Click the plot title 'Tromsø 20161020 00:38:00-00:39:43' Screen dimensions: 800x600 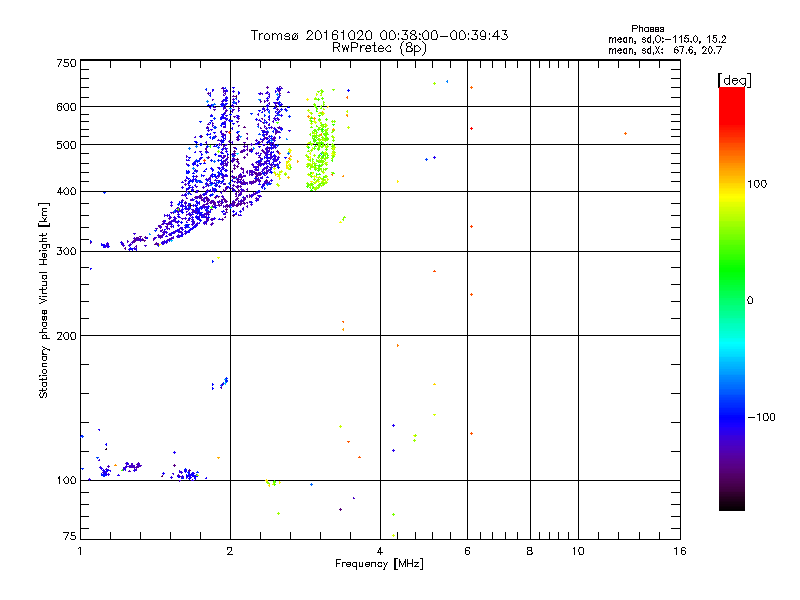(x=379, y=35)
